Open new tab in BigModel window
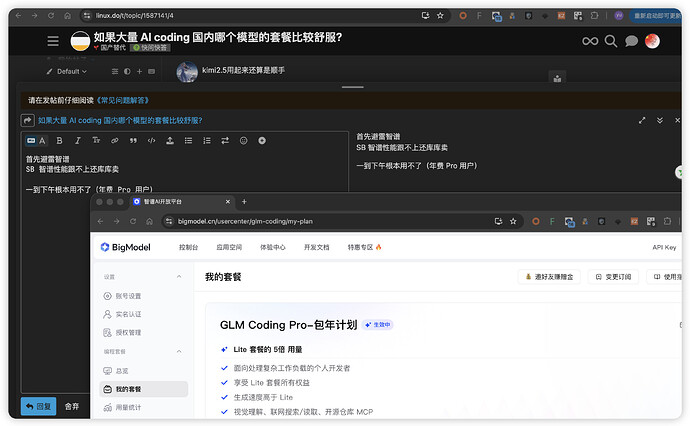Screen dimensions: 690x426 tap(244, 202)
